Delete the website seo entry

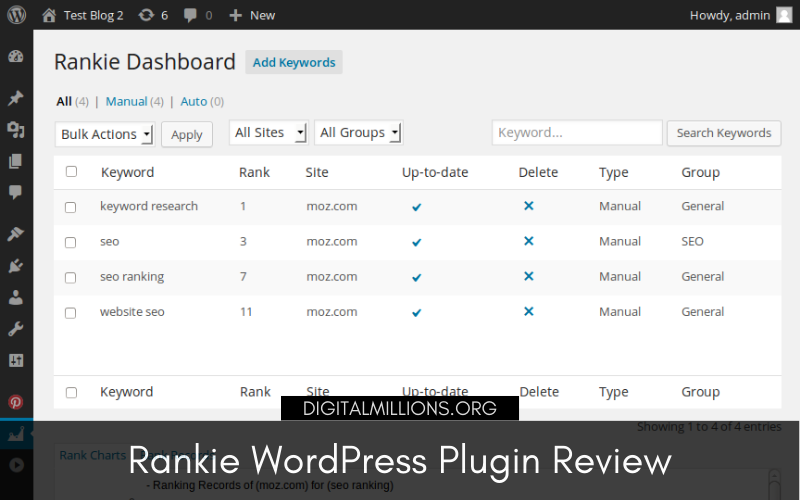click(x=529, y=311)
